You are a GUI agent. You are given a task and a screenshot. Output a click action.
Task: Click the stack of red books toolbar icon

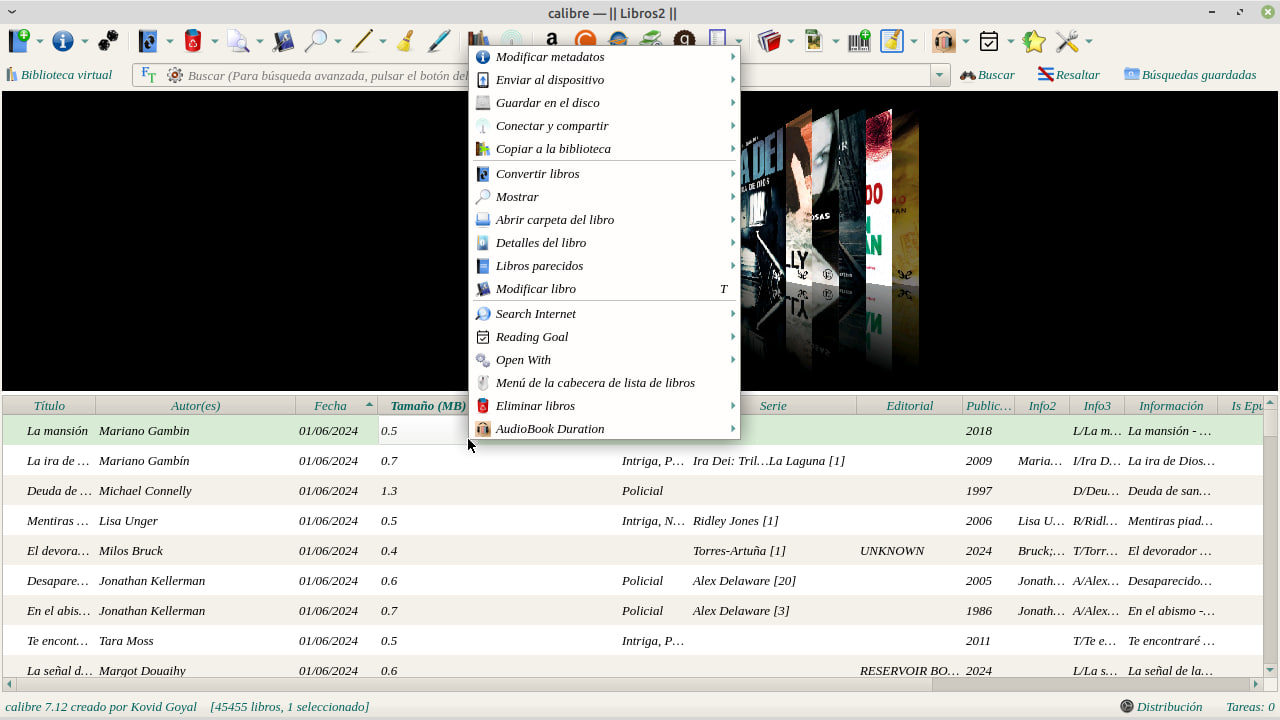[x=768, y=41]
